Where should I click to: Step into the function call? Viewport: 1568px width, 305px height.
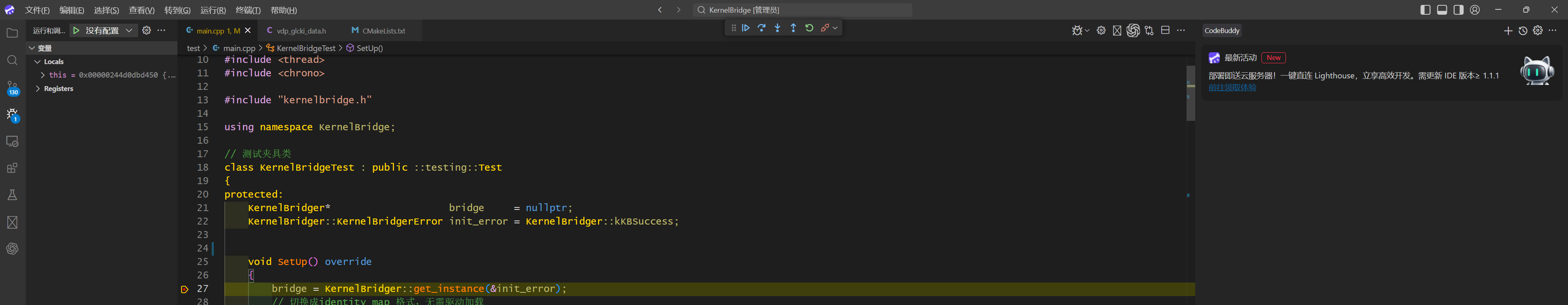(x=777, y=28)
